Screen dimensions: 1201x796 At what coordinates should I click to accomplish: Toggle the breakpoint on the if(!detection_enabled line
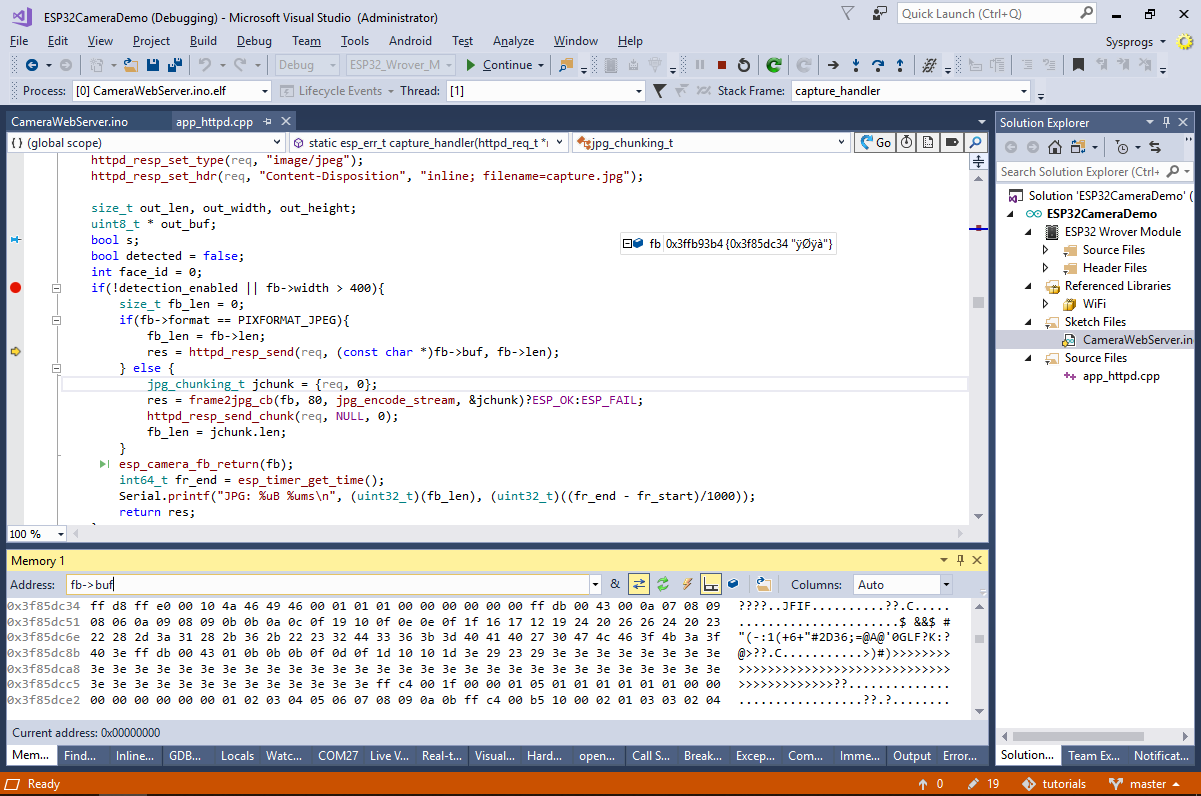(x=15, y=288)
